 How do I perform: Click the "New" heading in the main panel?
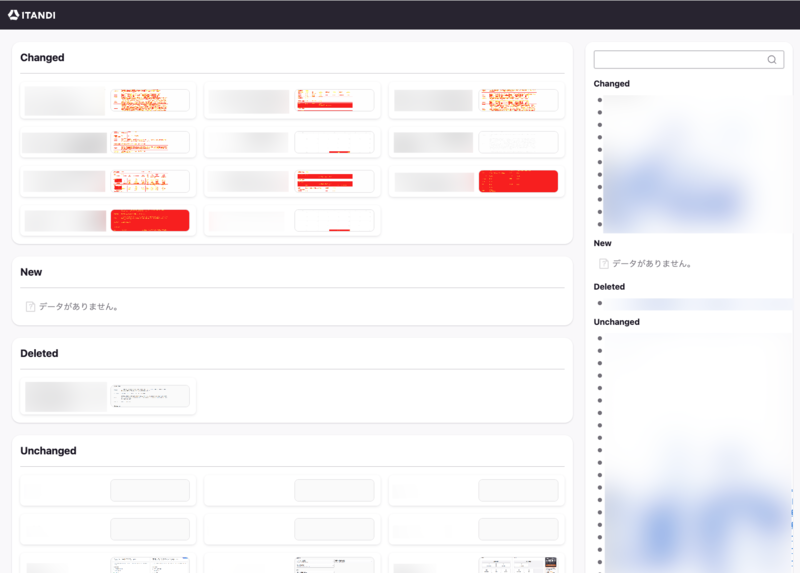31,272
